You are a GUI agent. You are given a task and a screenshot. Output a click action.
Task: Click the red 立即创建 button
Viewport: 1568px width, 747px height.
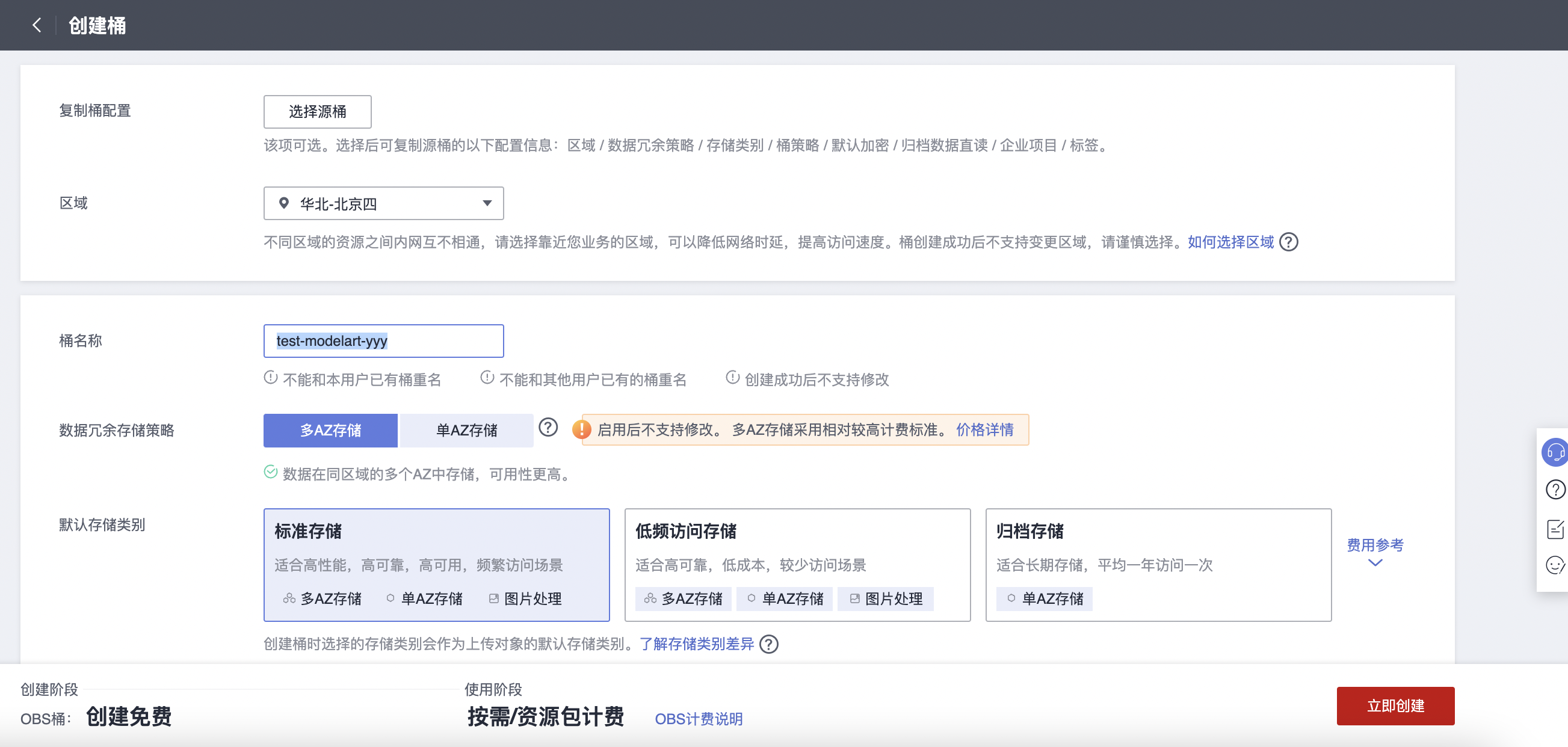point(1395,705)
